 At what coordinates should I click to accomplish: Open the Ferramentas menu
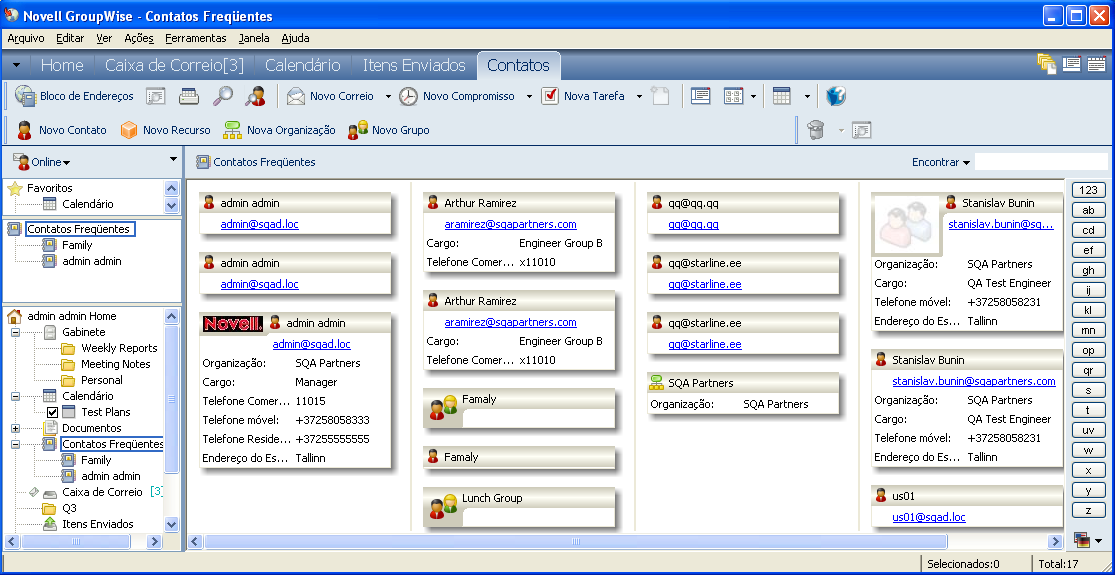click(x=196, y=38)
